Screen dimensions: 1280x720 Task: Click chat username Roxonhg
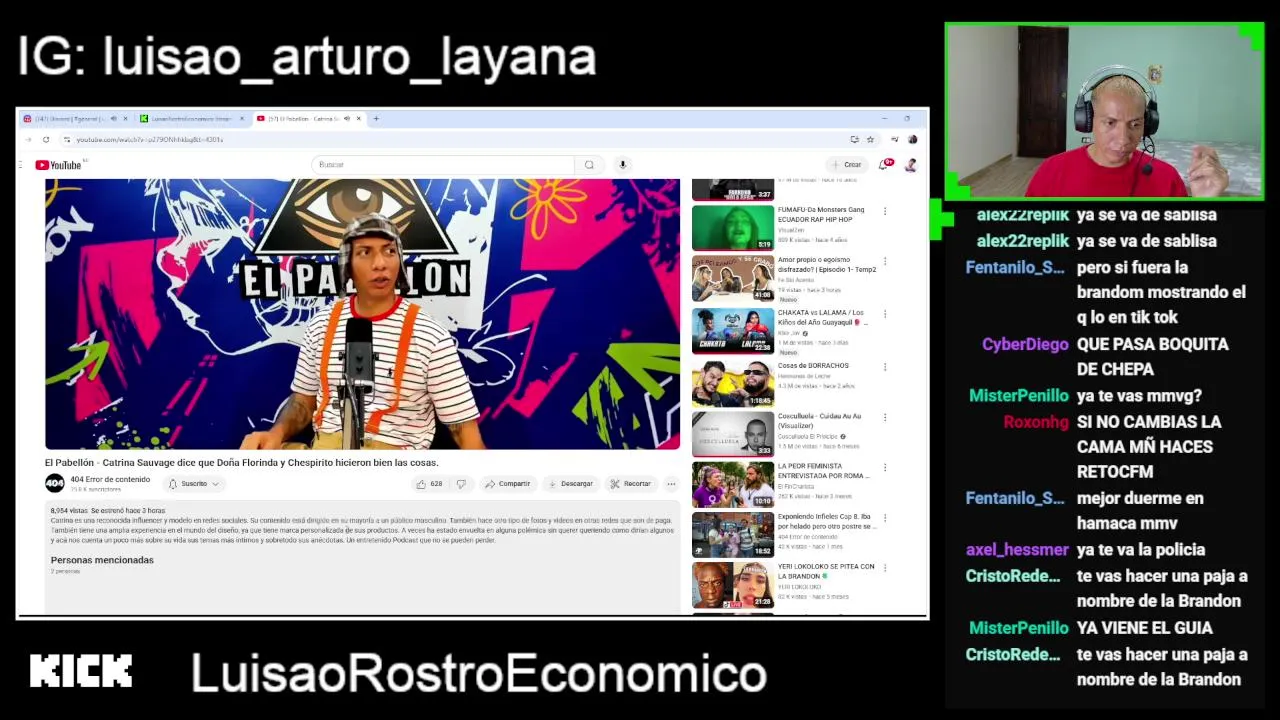[x=1036, y=422]
